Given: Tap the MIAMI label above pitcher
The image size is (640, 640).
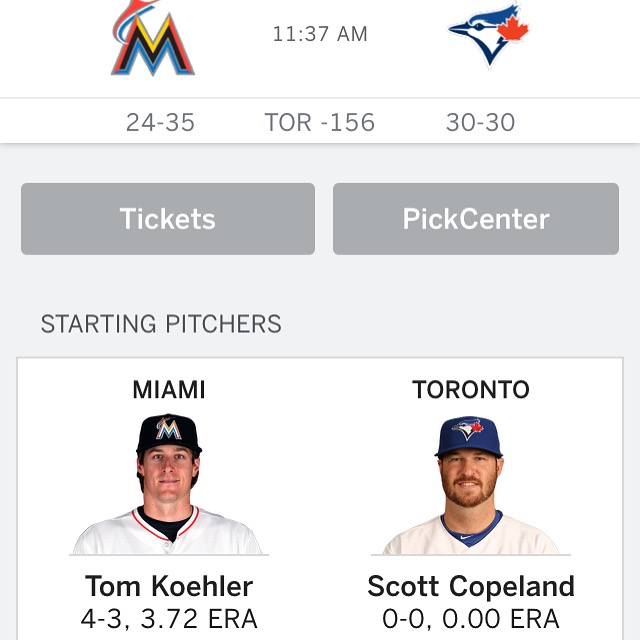Looking at the screenshot, I should click(169, 390).
